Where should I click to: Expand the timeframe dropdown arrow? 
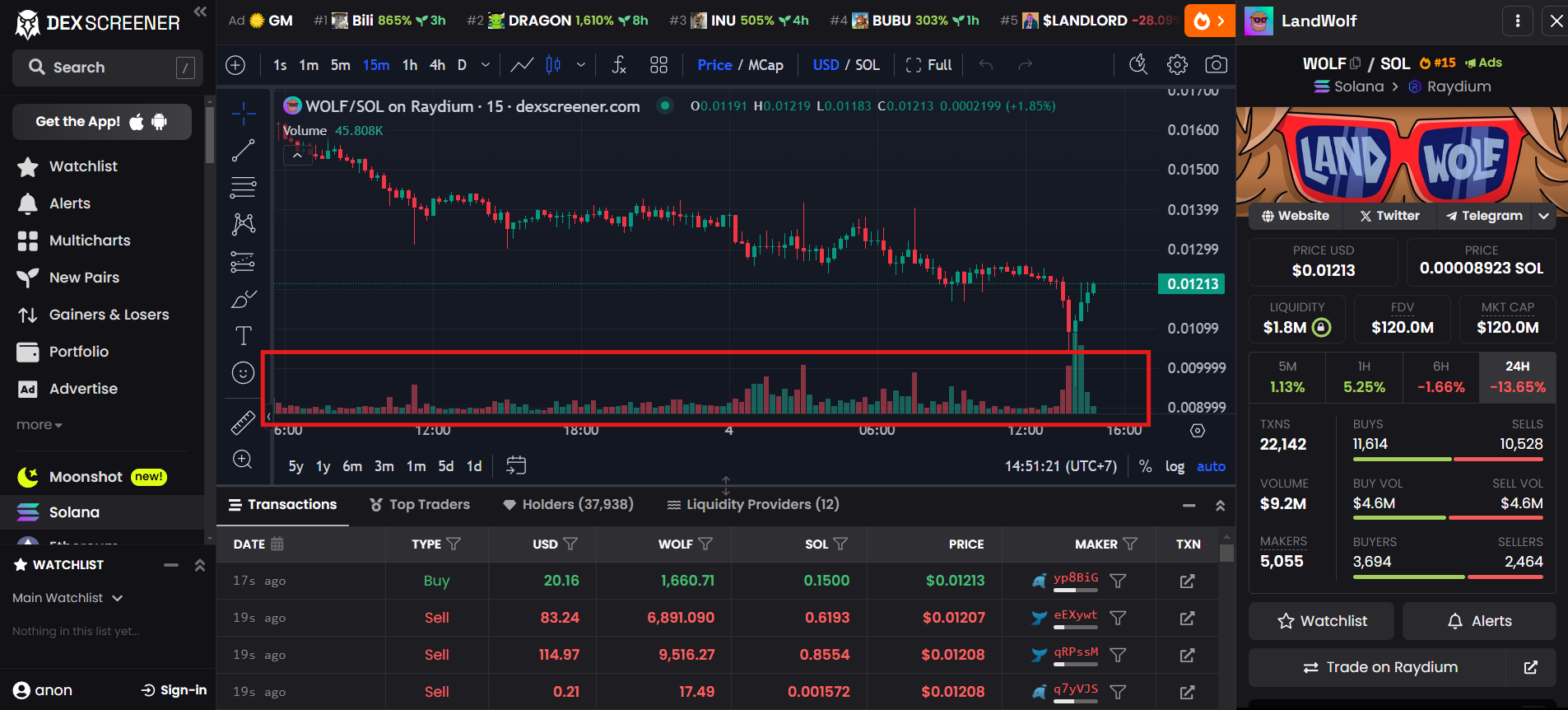tap(486, 65)
